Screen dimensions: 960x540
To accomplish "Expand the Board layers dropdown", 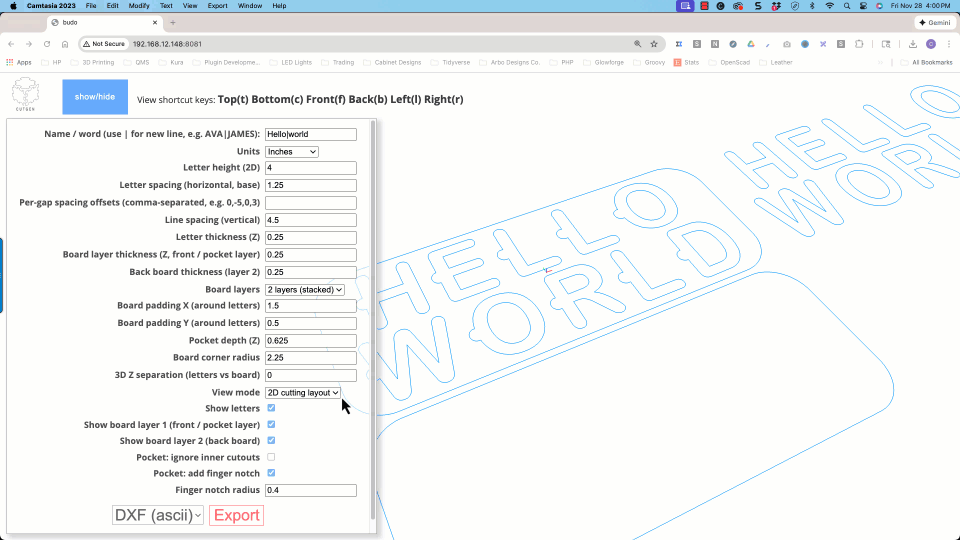I will coord(305,289).
